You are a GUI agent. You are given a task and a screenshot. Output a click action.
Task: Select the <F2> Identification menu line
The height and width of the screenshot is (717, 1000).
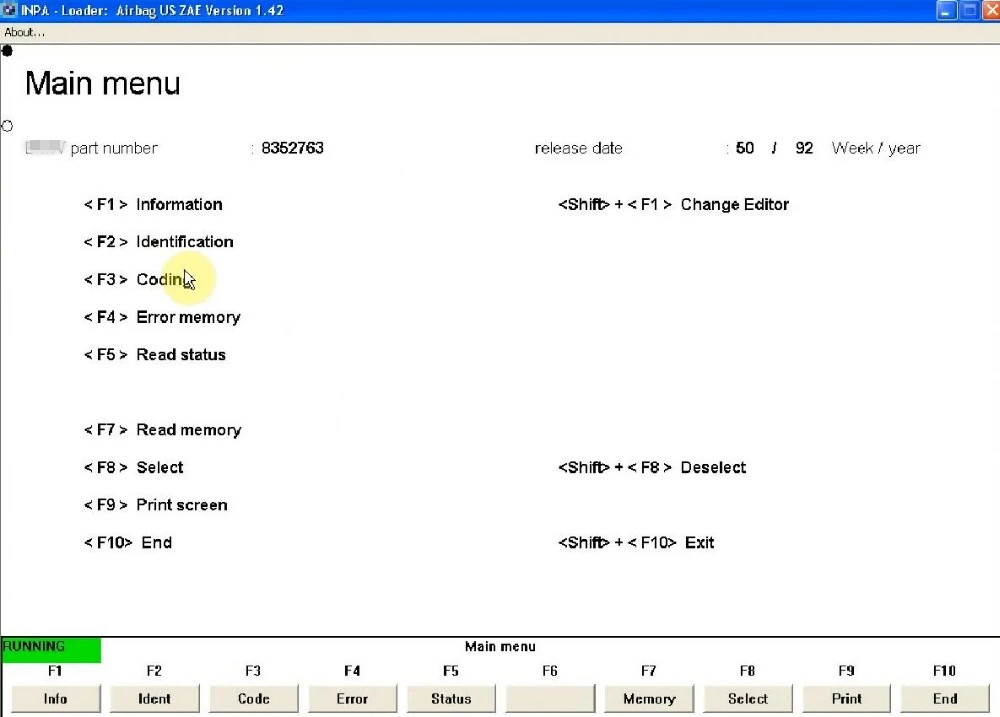tap(159, 242)
